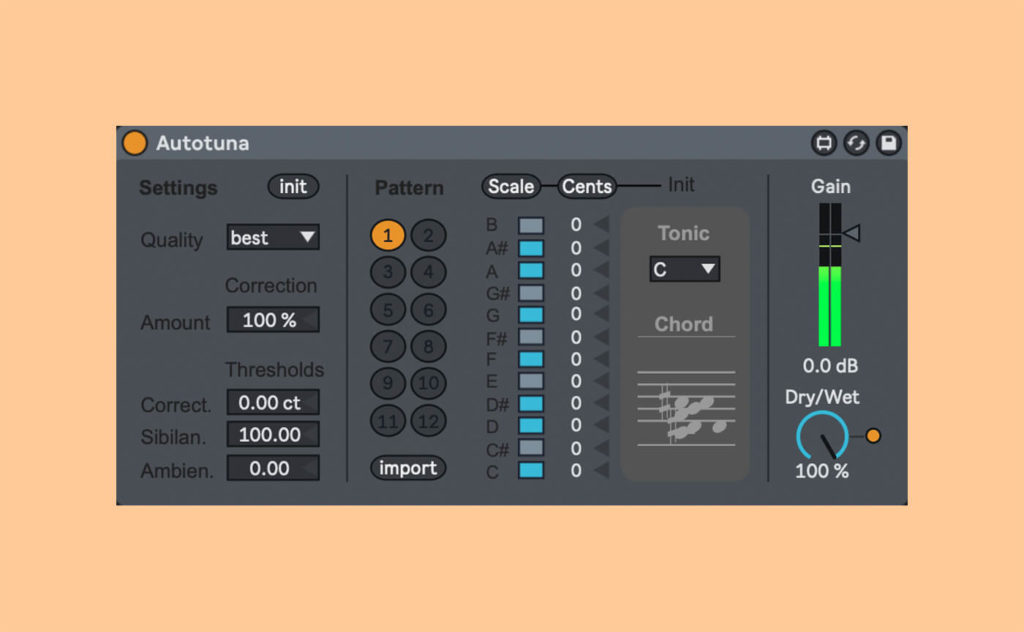Select pattern 8
The width and height of the screenshot is (1024, 632).
[x=428, y=346]
